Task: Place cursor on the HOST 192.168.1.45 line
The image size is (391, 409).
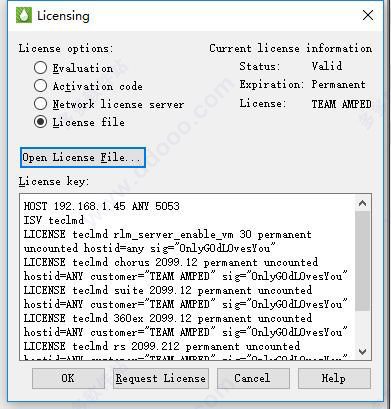Action: [x=102, y=206]
